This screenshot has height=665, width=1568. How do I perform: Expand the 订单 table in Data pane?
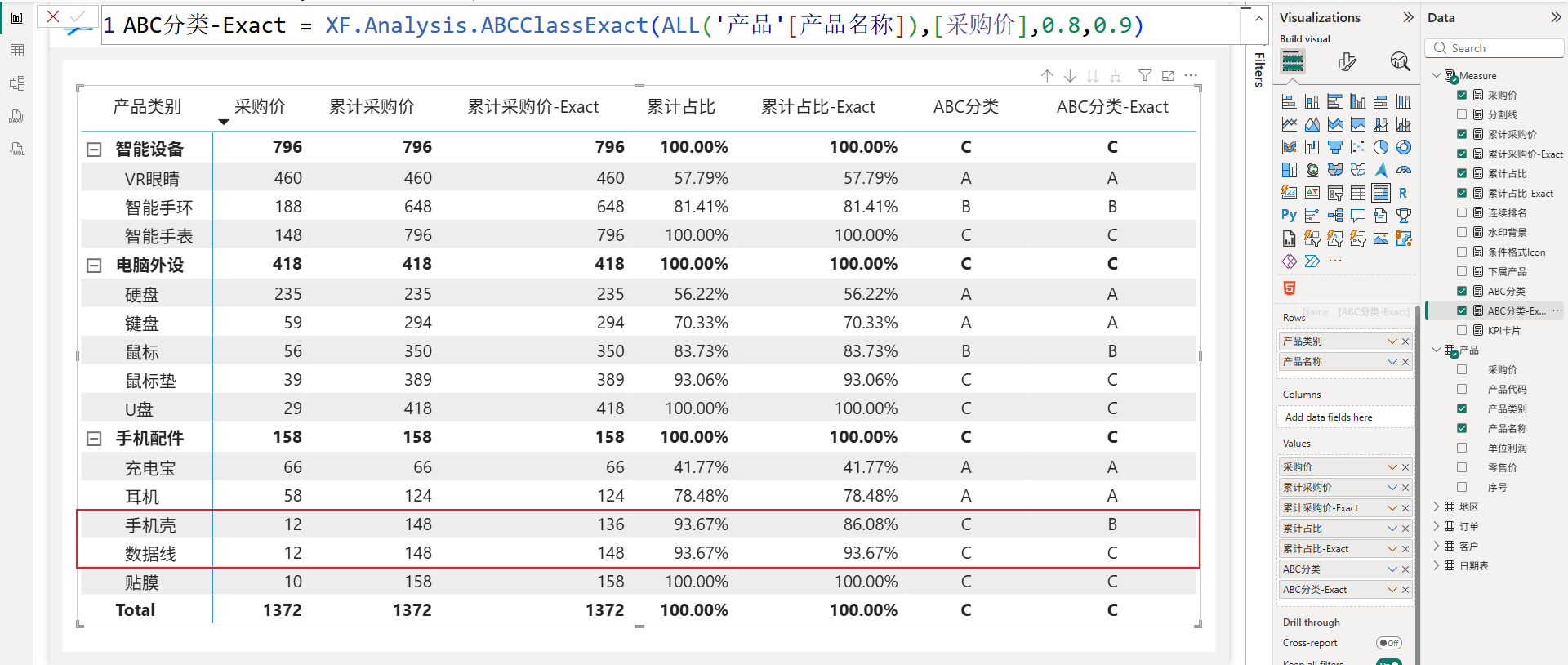tap(1437, 526)
